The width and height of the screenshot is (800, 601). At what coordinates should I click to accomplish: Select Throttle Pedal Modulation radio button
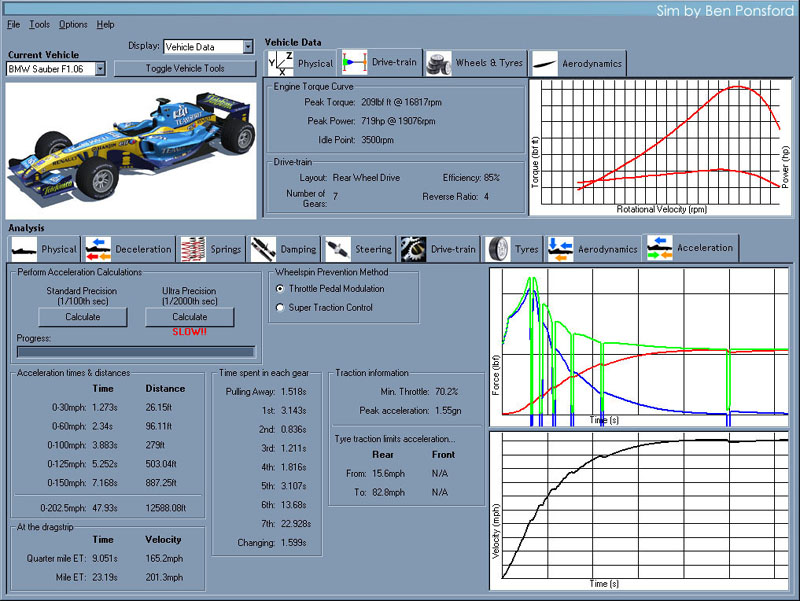pos(280,289)
